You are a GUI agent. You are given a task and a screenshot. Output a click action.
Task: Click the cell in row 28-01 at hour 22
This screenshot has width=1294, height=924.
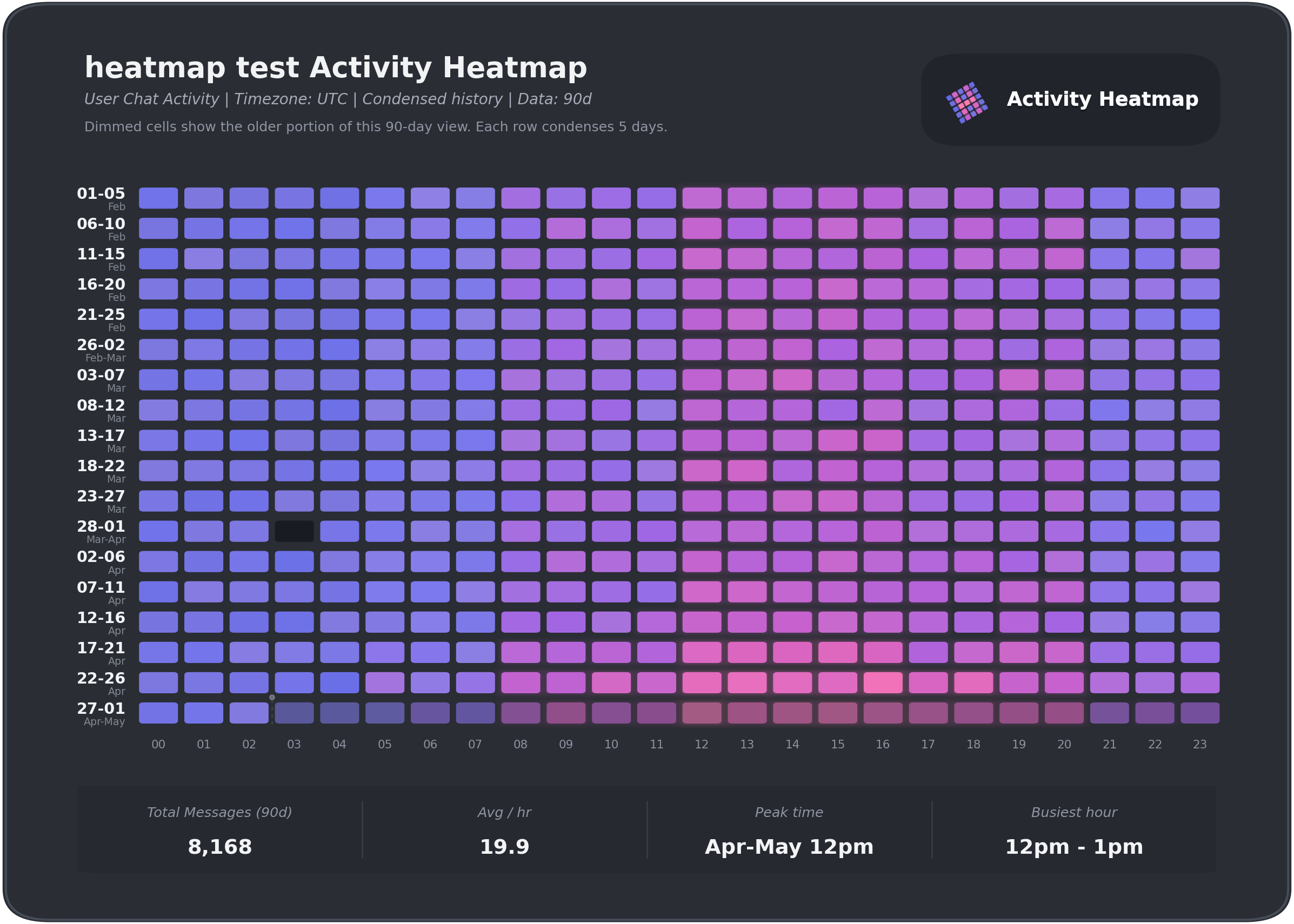point(1155,531)
